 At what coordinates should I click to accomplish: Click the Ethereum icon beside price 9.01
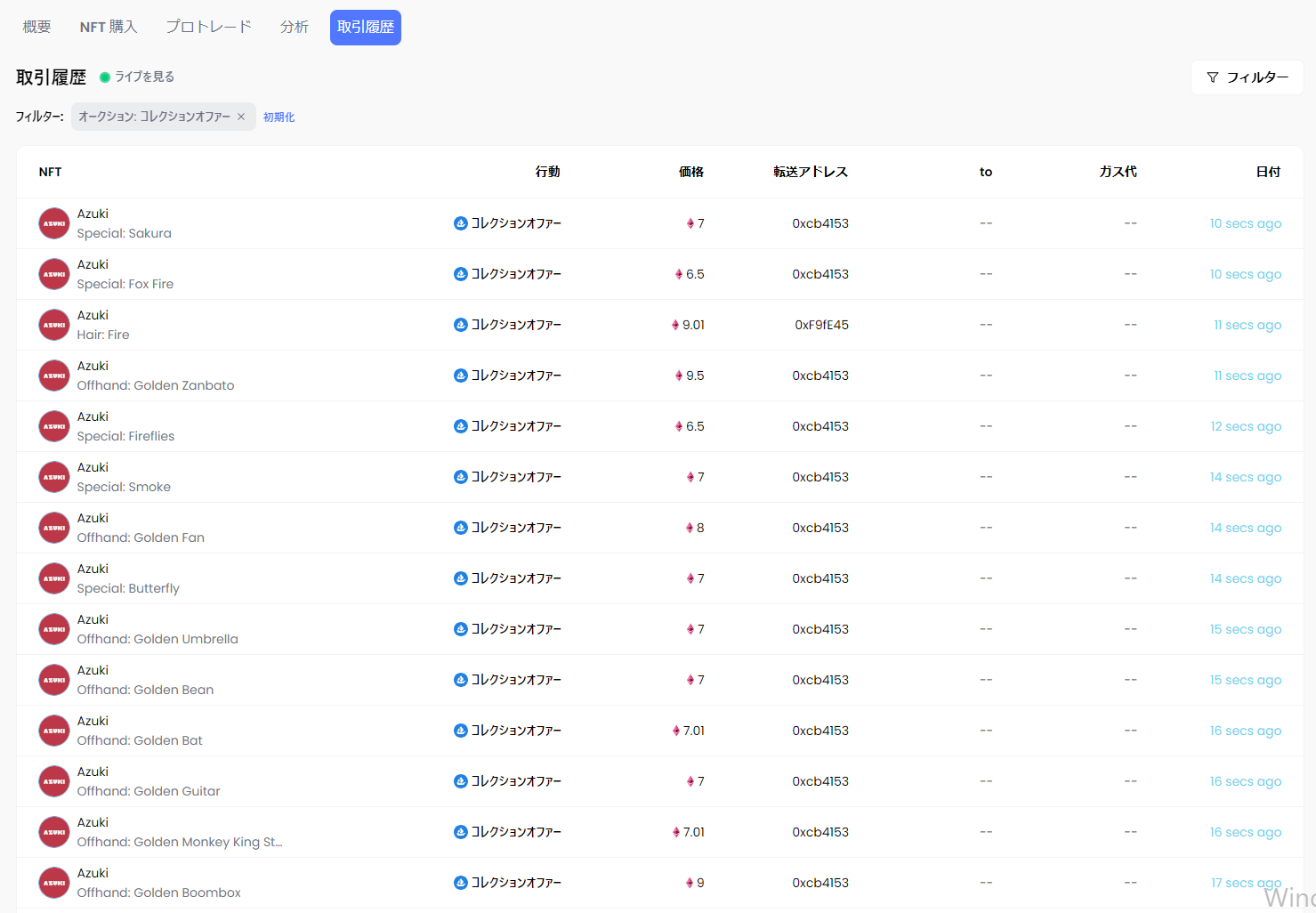(675, 325)
